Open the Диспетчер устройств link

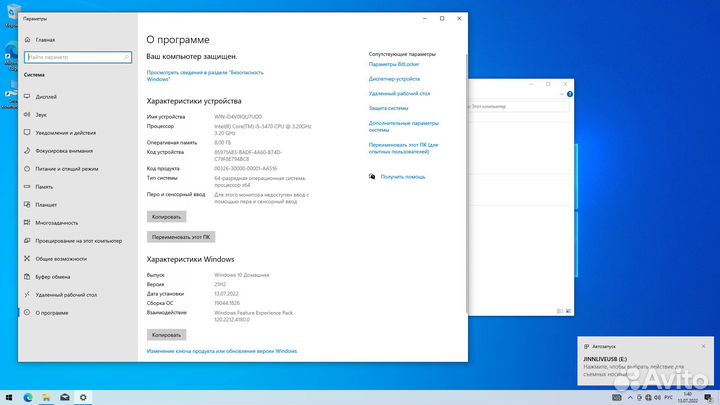[x=394, y=79]
